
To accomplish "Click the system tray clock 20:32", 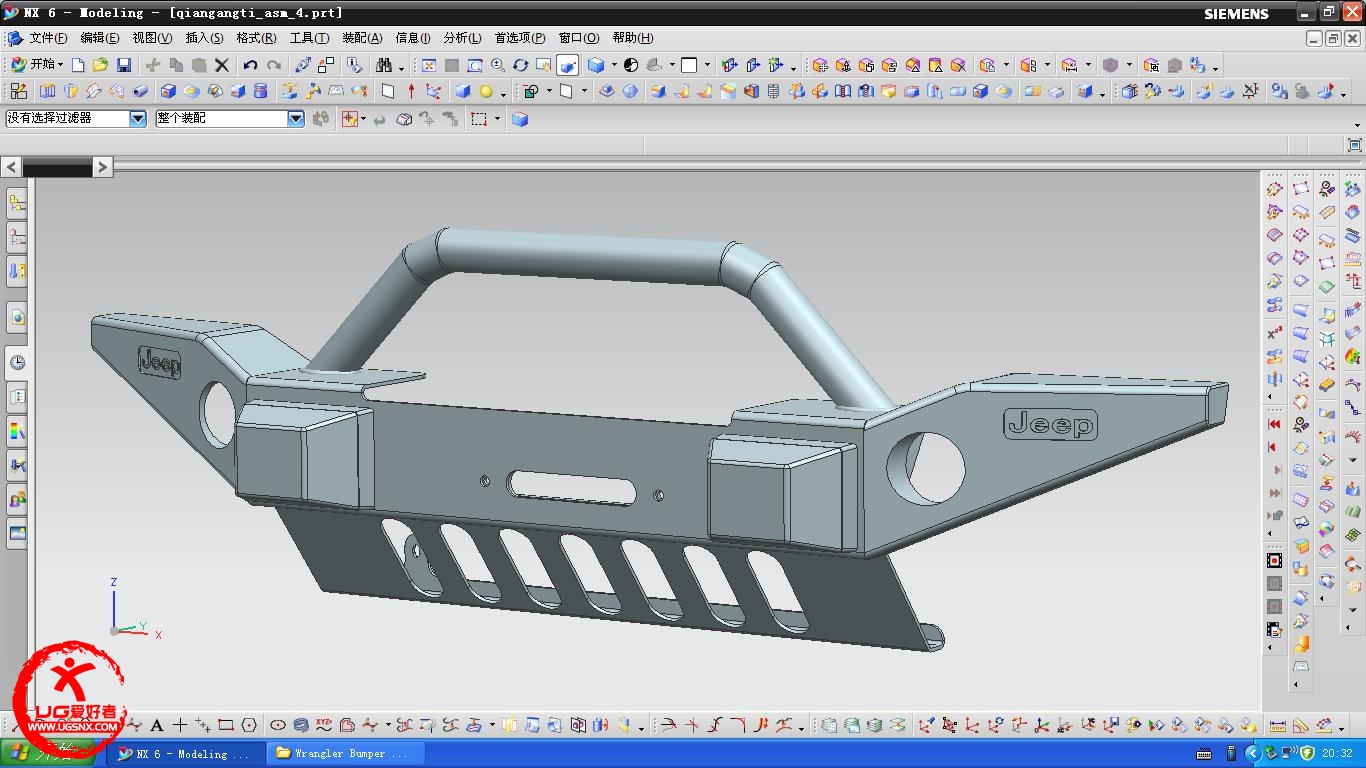I will pos(1337,753).
